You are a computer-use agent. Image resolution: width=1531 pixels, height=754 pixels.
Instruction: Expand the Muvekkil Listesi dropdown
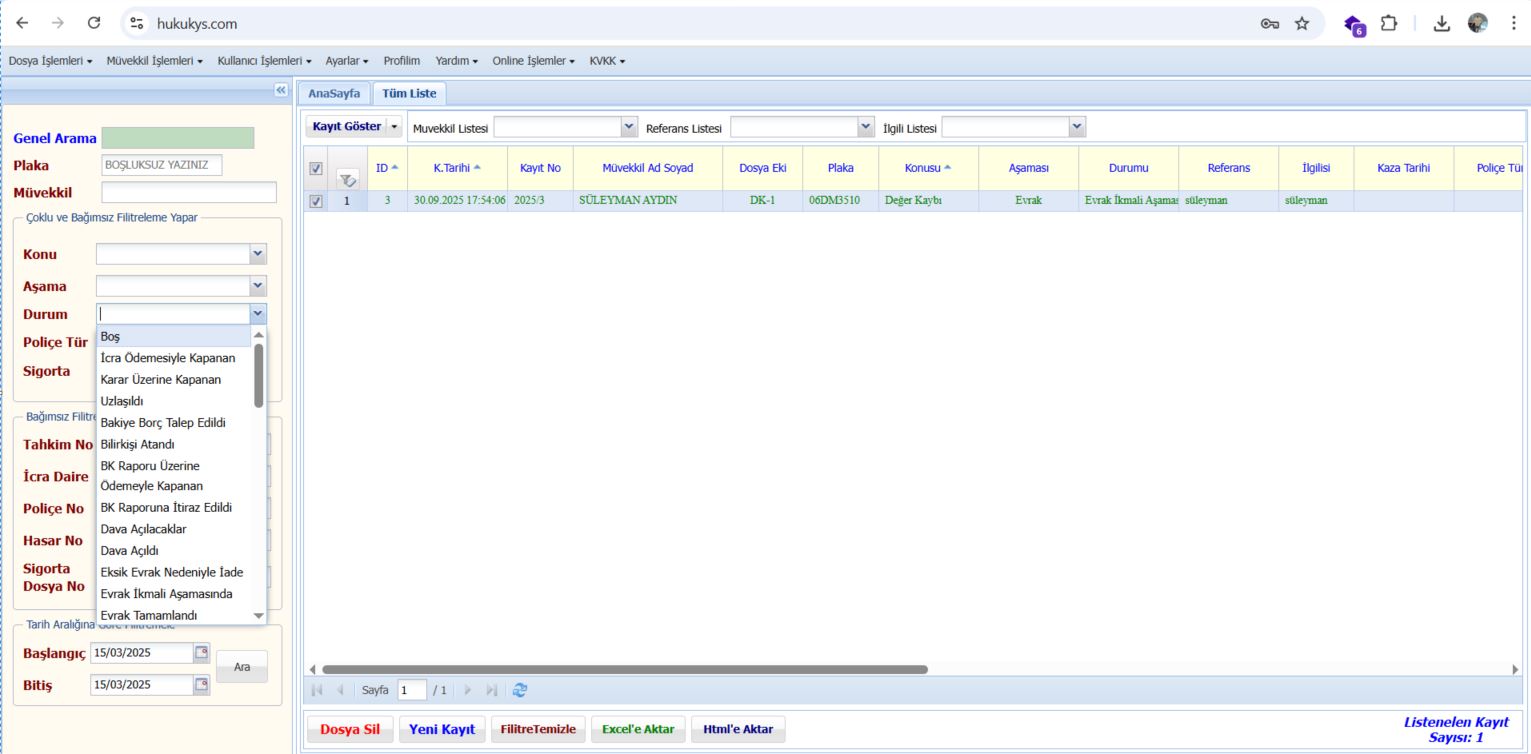point(628,127)
